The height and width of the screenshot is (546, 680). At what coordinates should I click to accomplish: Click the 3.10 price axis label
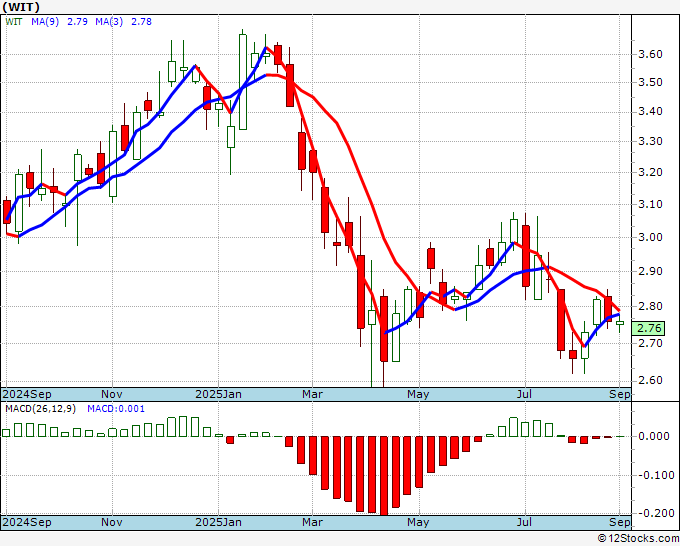point(650,204)
